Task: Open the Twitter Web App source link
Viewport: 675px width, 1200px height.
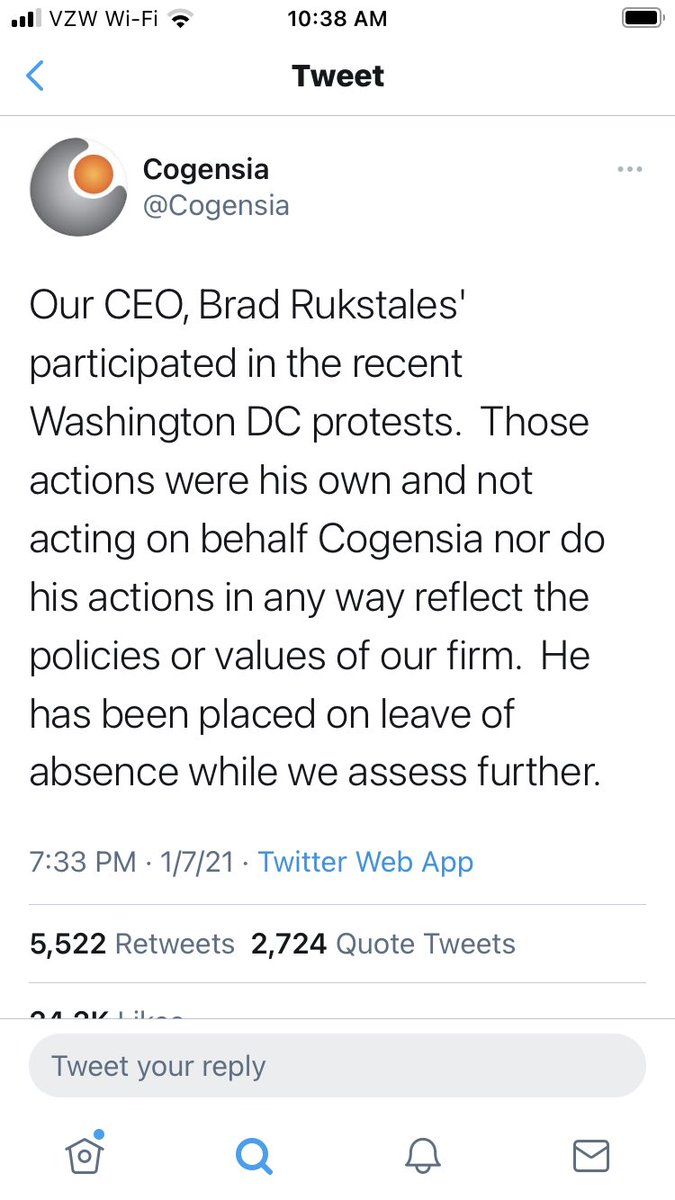Action: [366, 862]
